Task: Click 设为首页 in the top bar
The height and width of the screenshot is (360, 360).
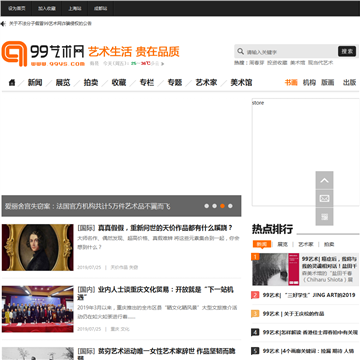Action: tap(17, 8)
